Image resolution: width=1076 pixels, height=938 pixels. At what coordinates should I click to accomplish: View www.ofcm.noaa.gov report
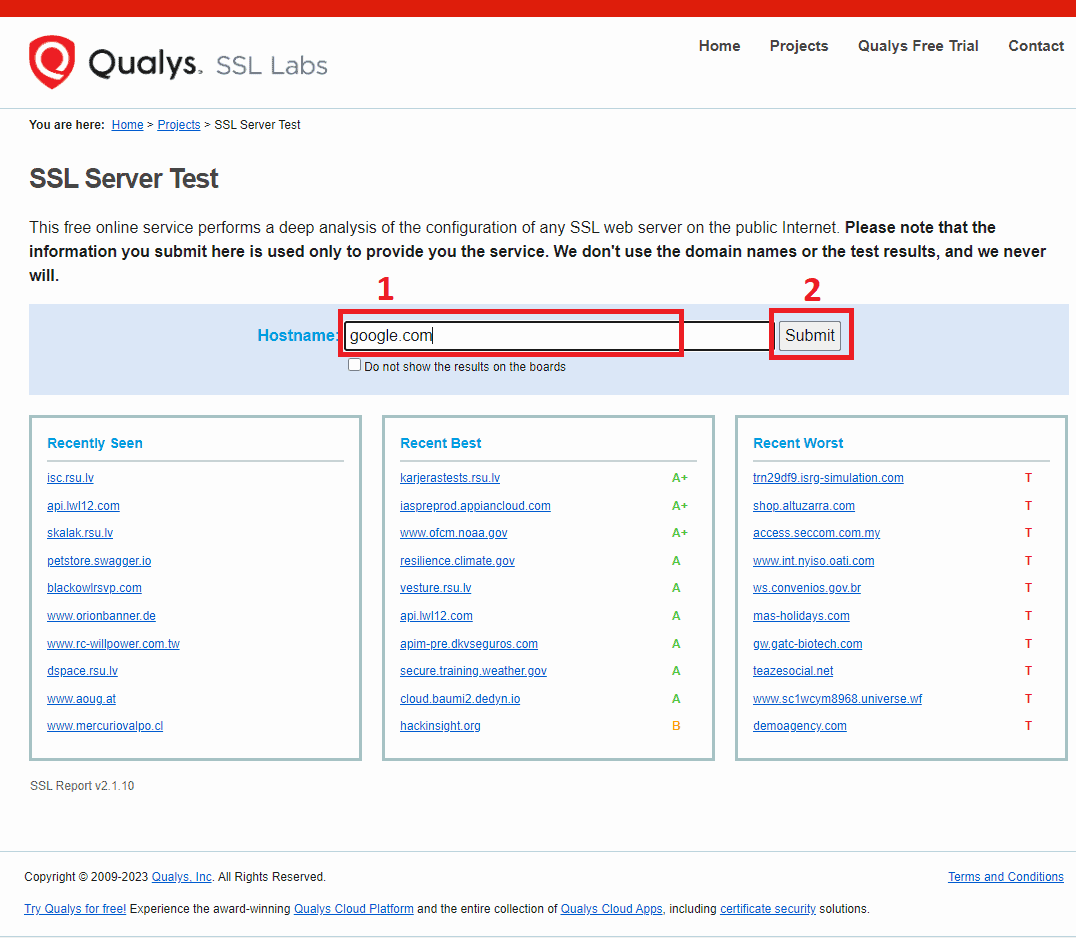click(x=453, y=533)
